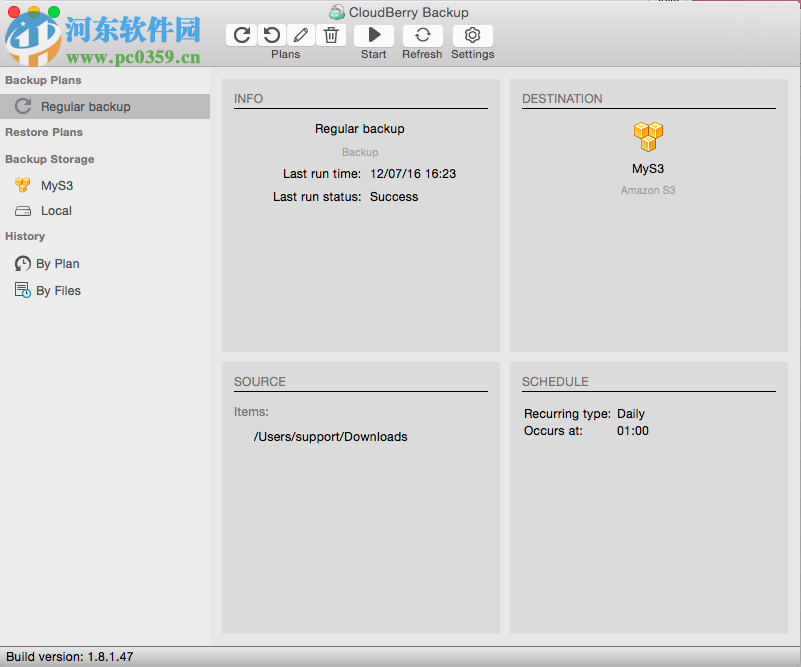Image resolution: width=801 pixels, height=667 pixels.
Task: Edit the backup plan with the pencil icon
Action: coord(300,35)
